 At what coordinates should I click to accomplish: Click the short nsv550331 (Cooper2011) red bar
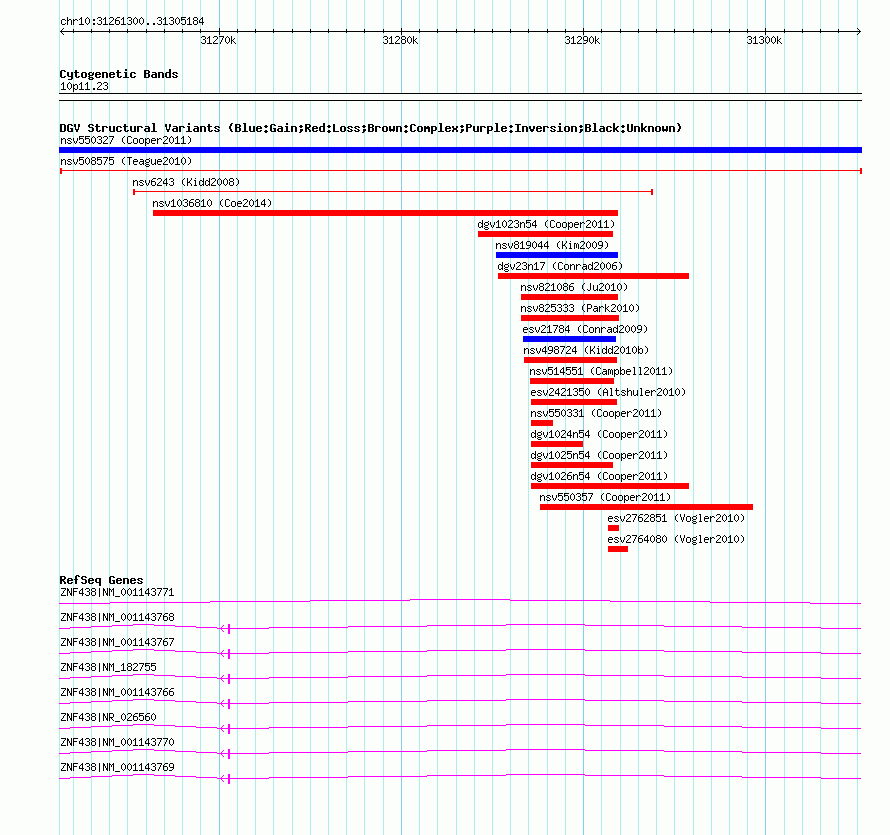(x=542, y=423)
